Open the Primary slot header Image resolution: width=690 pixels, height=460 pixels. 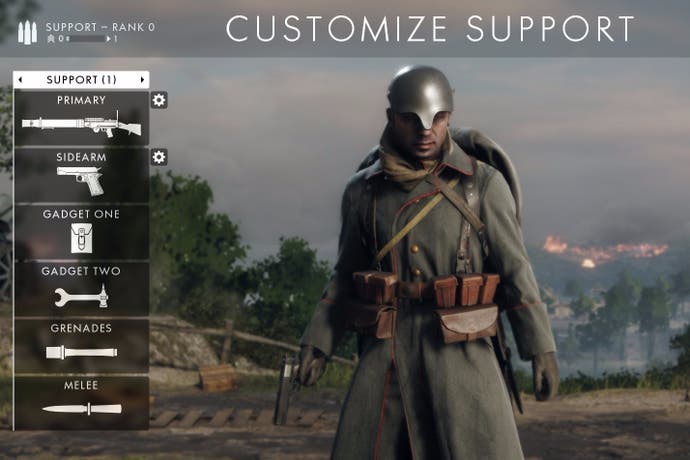tap(81, 100)
